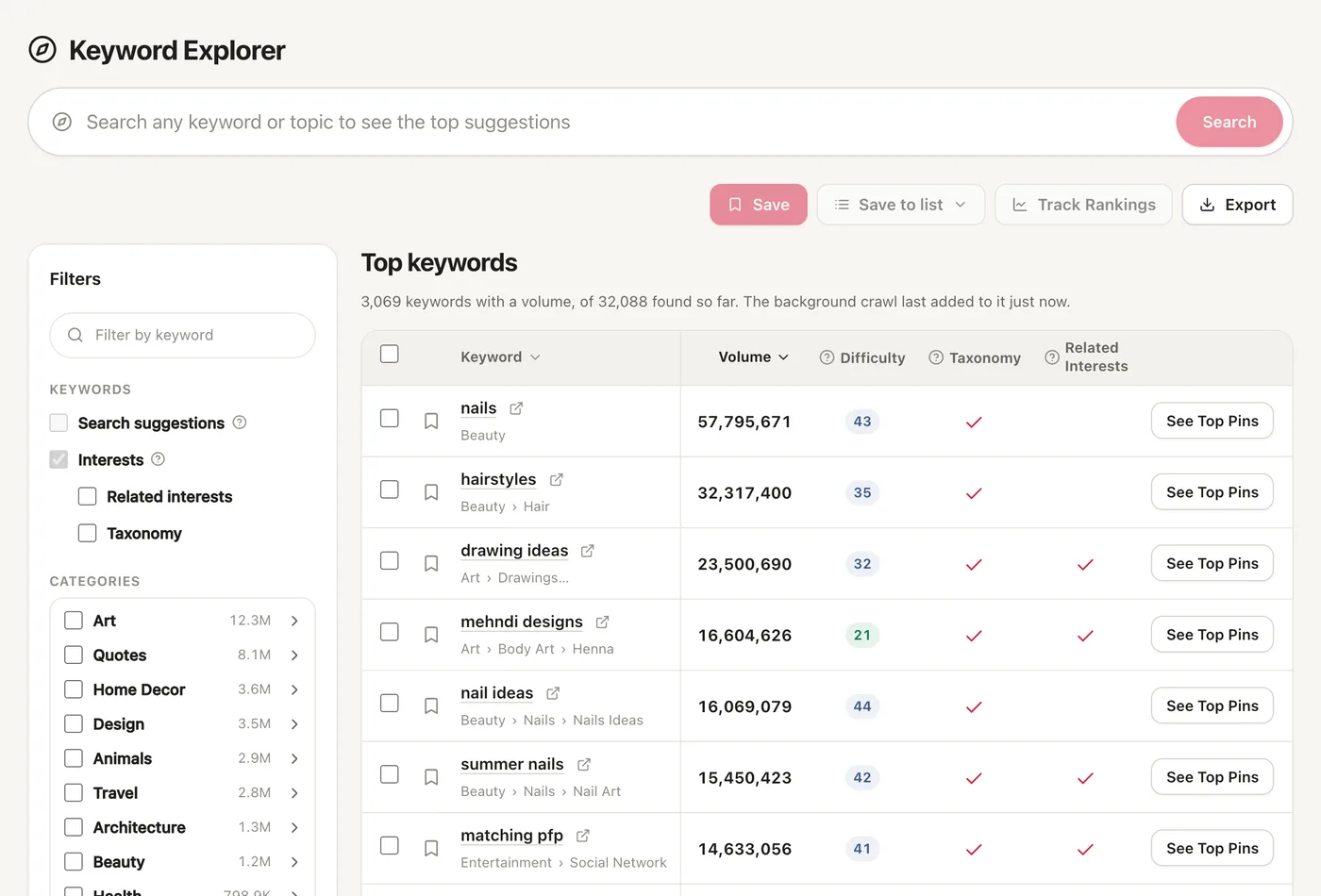This screenshot has width=1321, height=896.
Task: Click Interests help question icon
Action: tap(159, 459)
